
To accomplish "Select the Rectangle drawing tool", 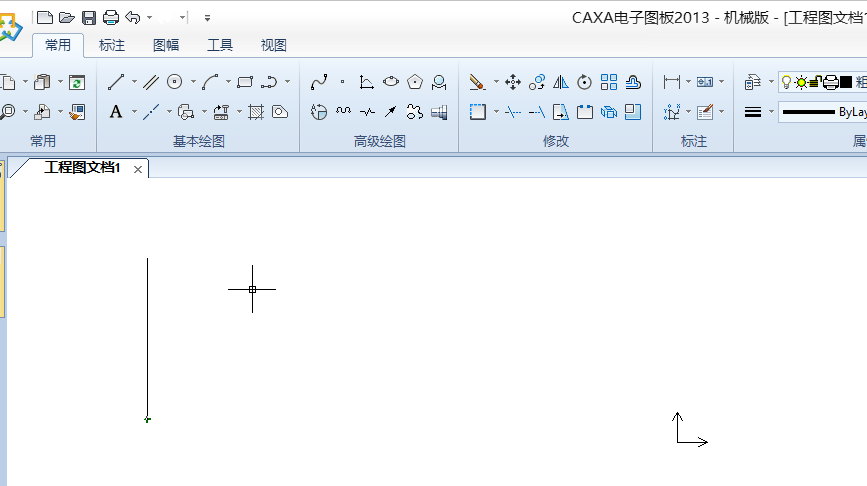I will (x=245, y=82).
